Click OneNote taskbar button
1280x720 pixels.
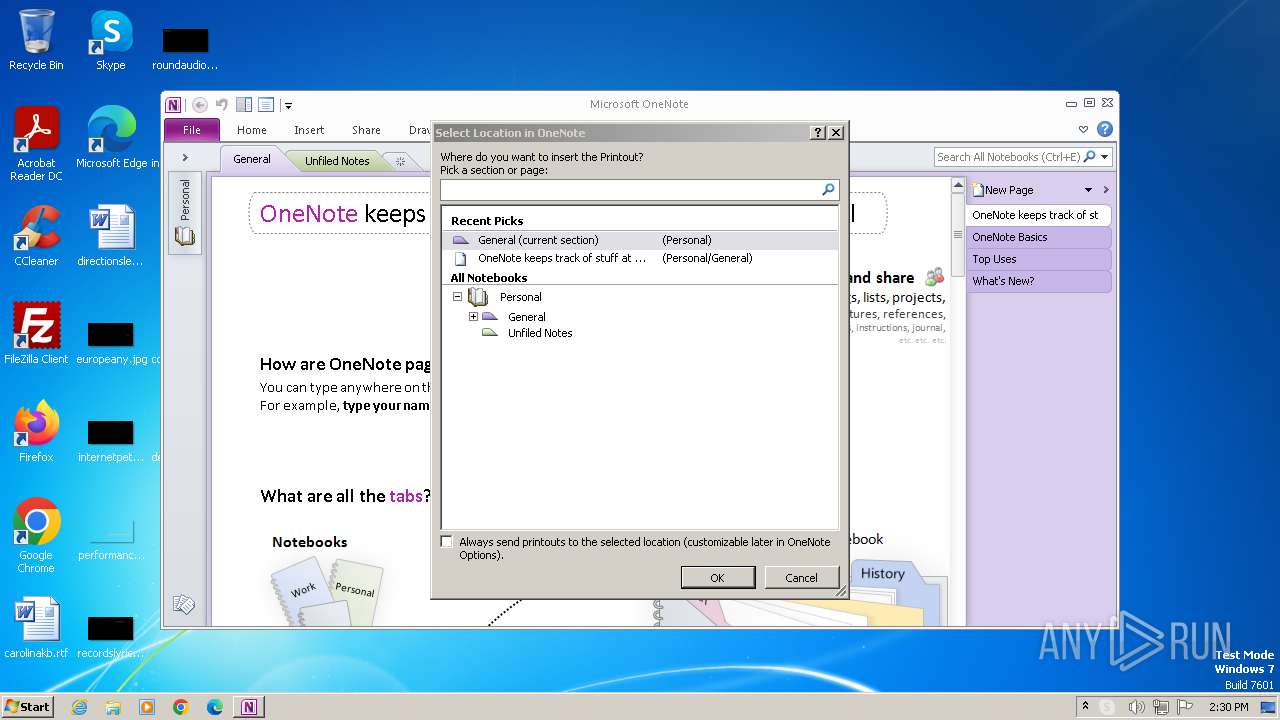click(249, 707)
